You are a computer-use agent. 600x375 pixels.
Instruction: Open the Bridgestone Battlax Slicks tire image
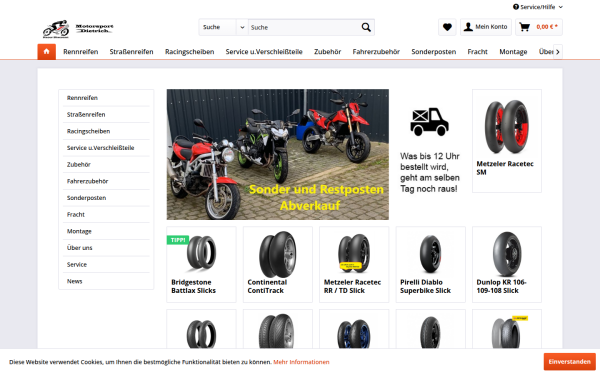coord(201,253)
